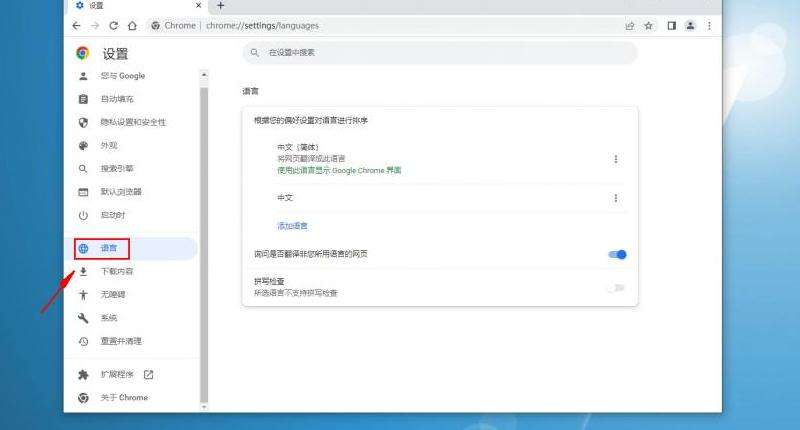
Task: Click the profile avatar icon
Action: click(690, 25)
